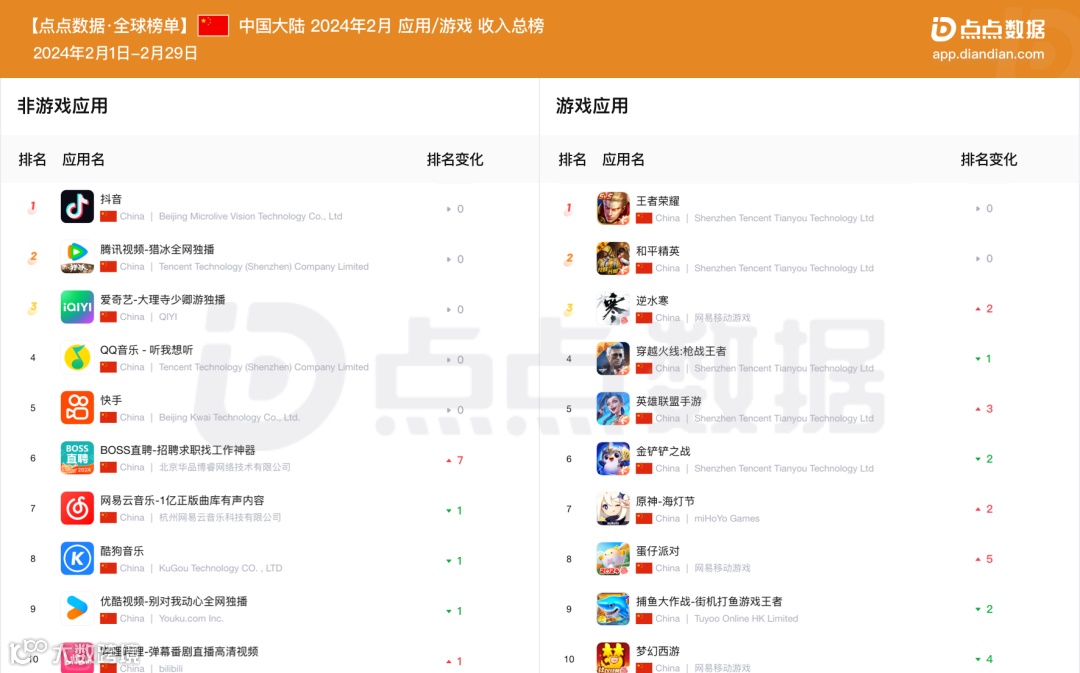Click the 英雄联盟手游 game icon
Viewport: 1080px width, 673px height.
coord(613,409)
